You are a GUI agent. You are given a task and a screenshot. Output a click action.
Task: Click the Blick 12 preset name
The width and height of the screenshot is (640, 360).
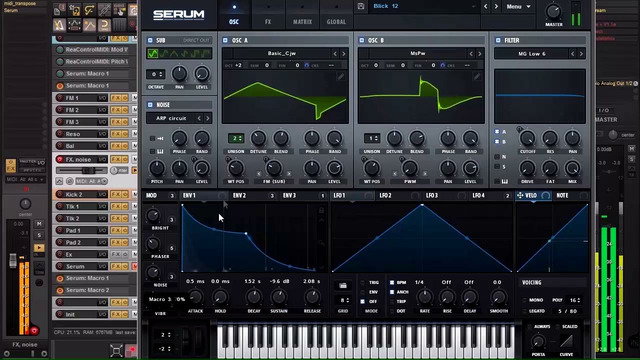386,6
